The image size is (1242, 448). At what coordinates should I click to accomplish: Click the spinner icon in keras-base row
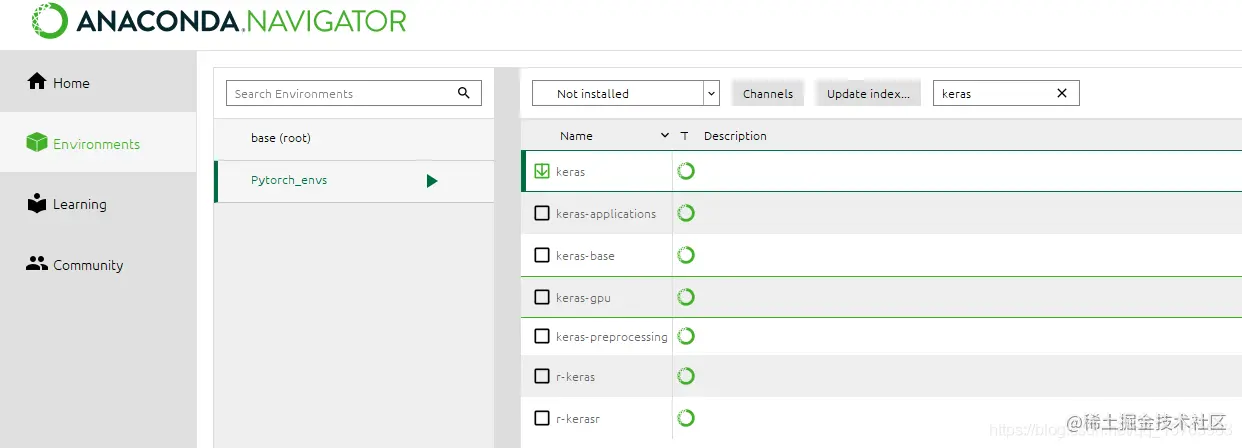686,255
